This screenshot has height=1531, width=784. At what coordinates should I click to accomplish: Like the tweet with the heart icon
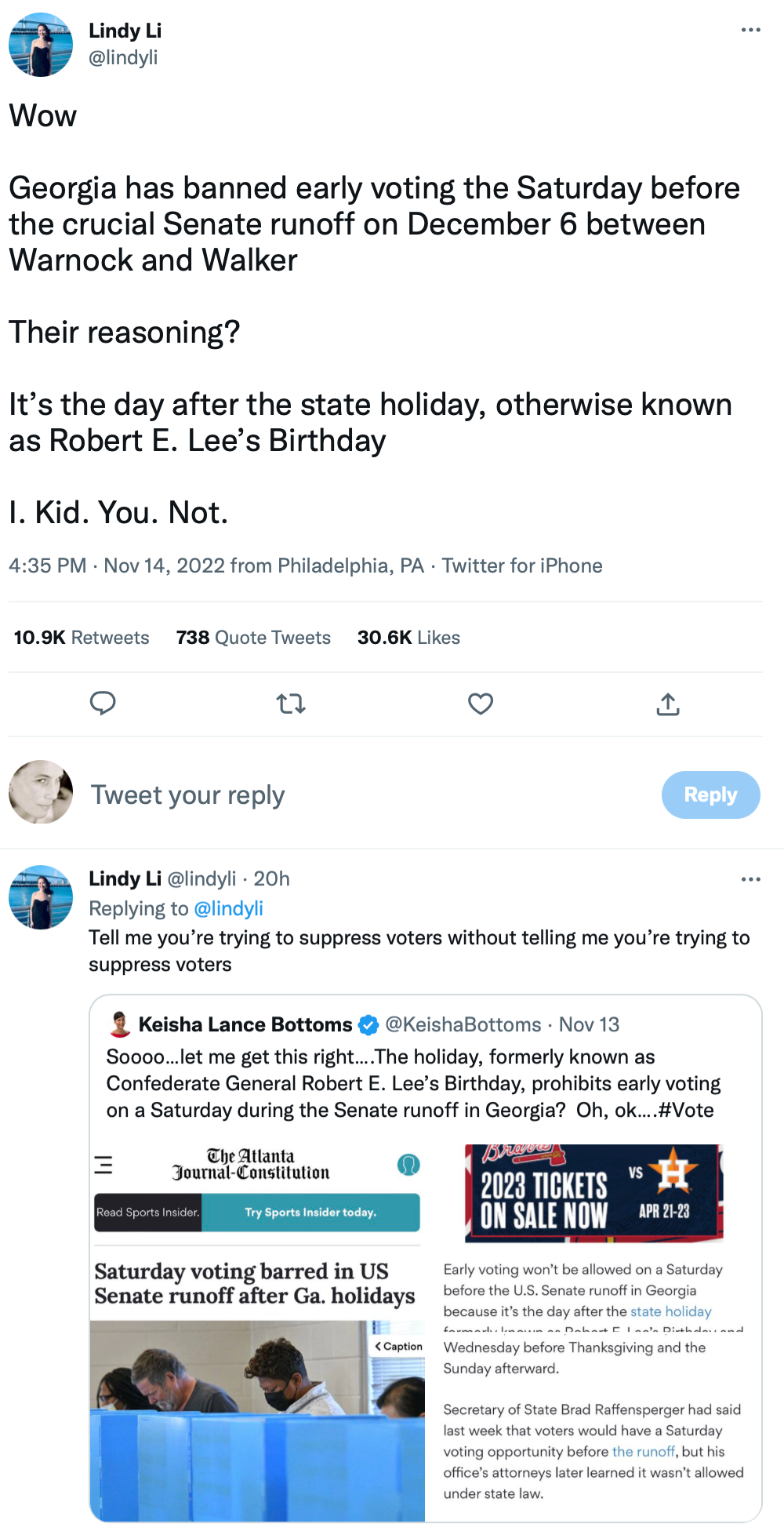[x=480, y=704]
